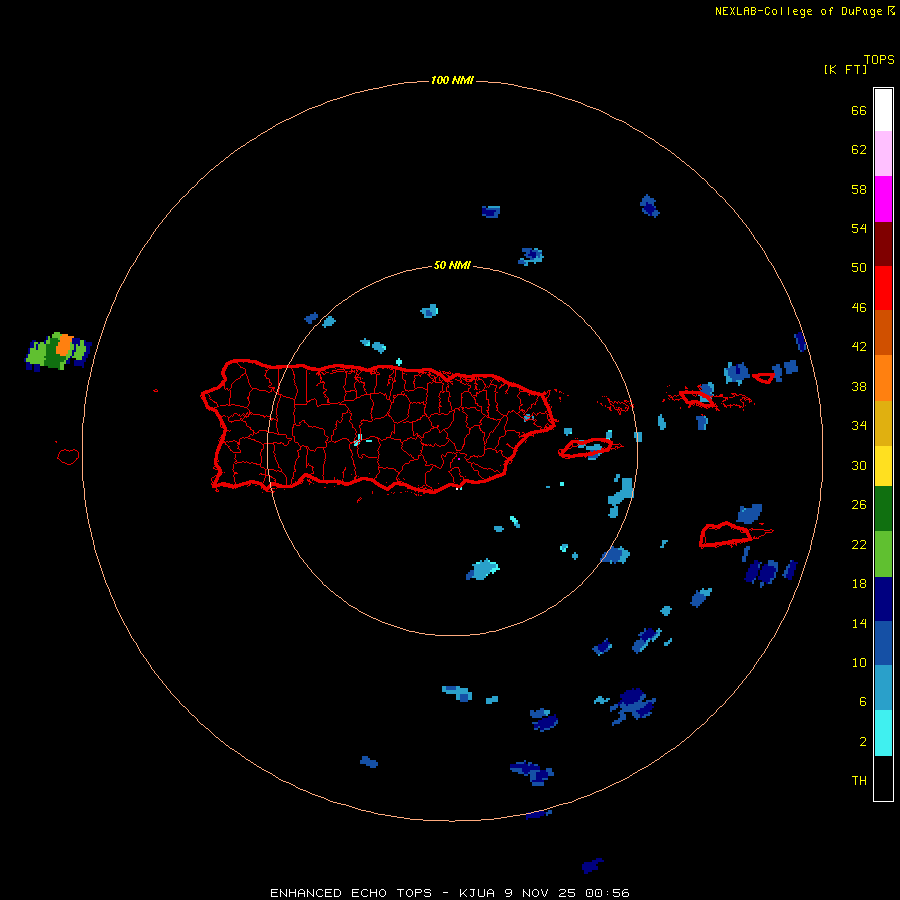Select the dark orange swatch between 42 and 46
Viewport: 900px width, 900px height.
883,332
